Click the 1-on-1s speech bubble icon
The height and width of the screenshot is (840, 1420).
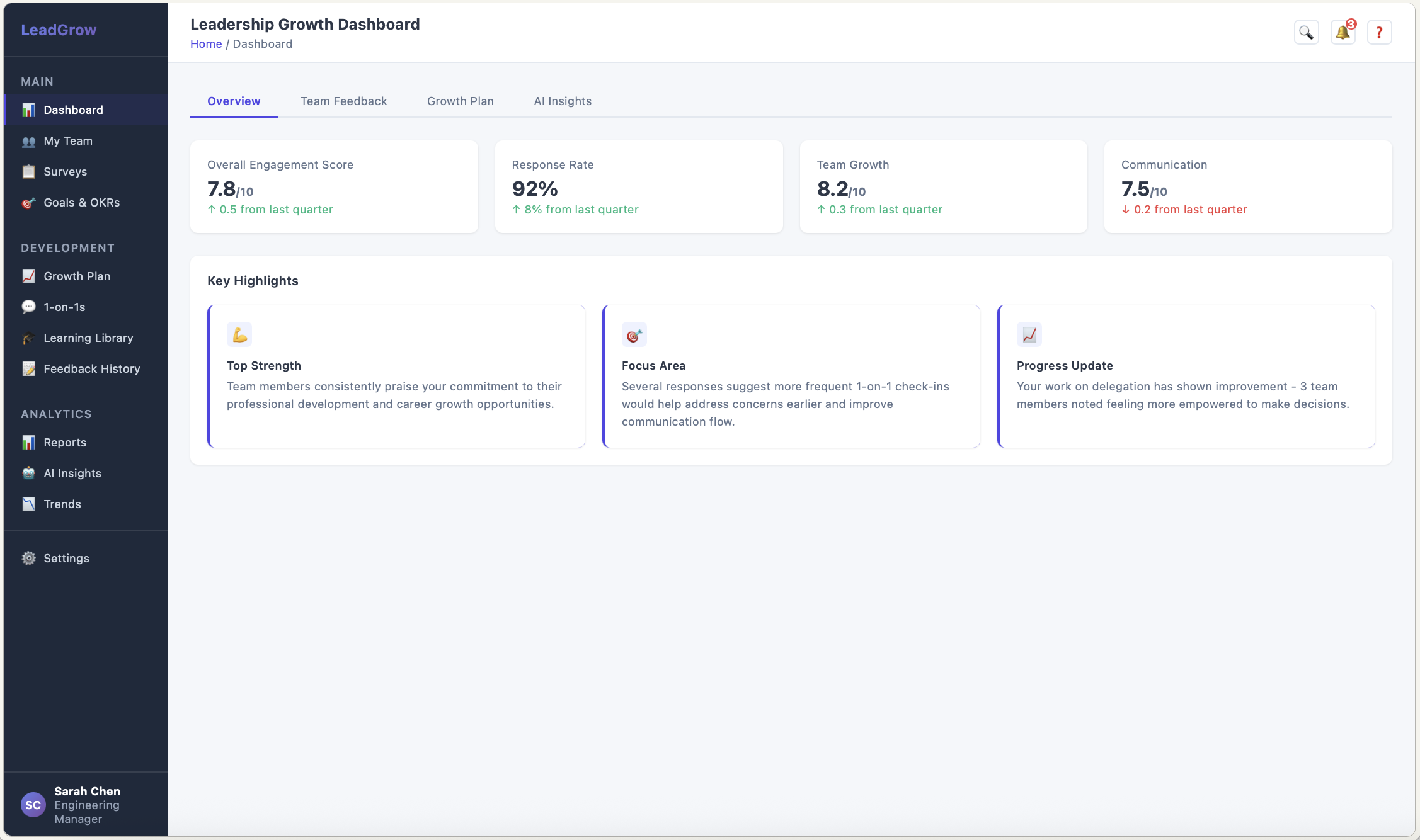click(28, 307)
